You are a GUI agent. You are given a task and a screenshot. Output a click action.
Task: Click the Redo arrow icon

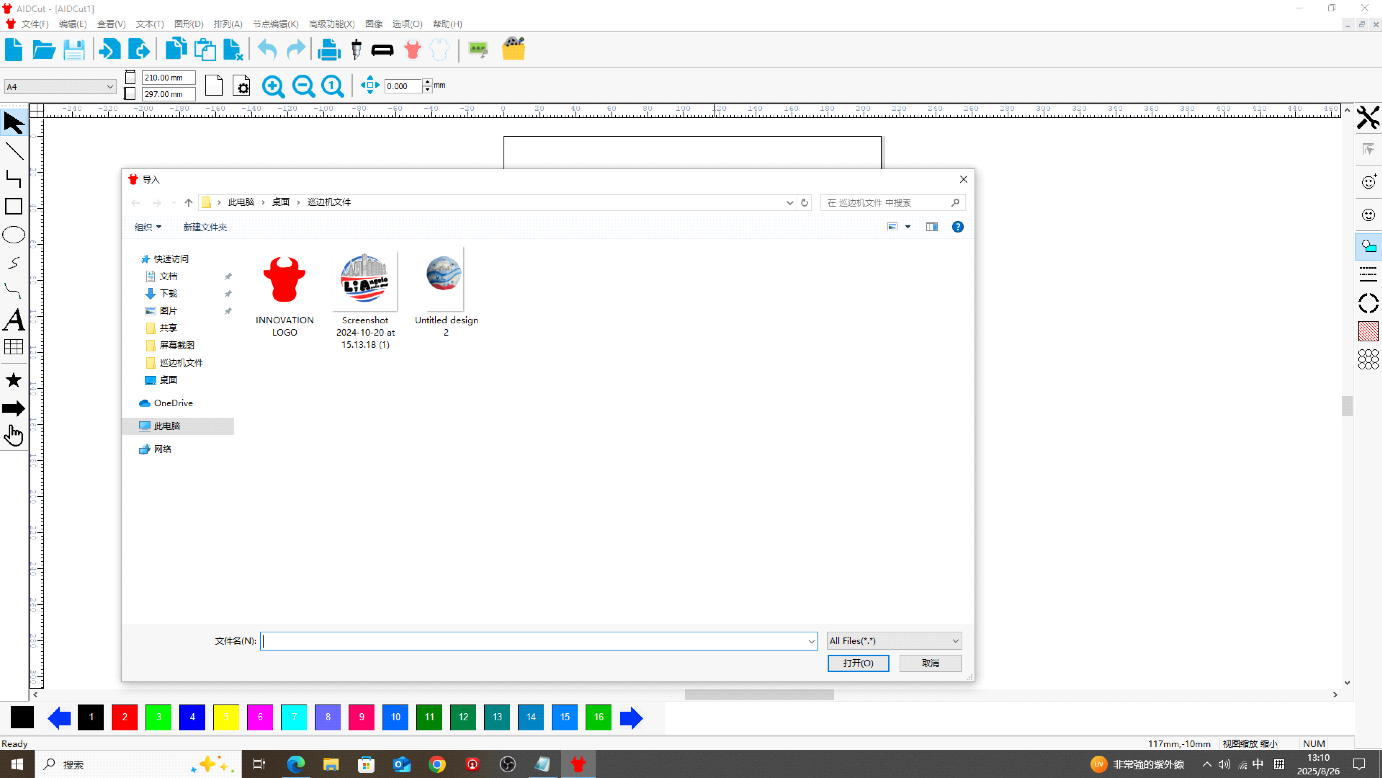(x=296, y=49)
